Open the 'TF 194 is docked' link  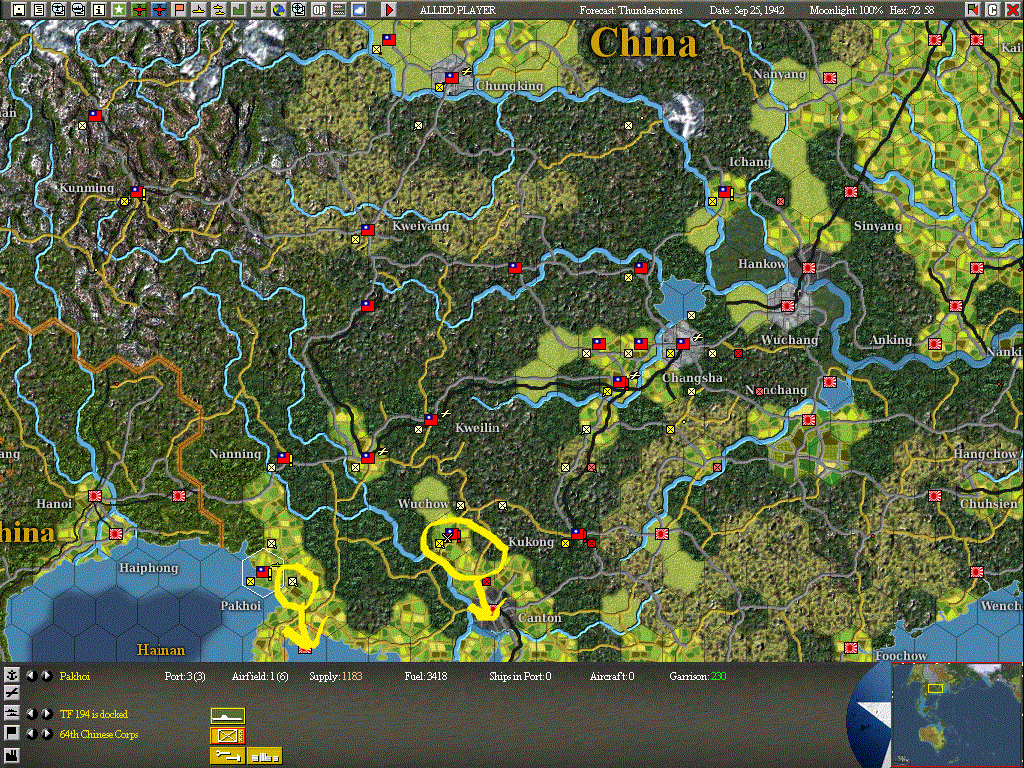click(94, 714)
